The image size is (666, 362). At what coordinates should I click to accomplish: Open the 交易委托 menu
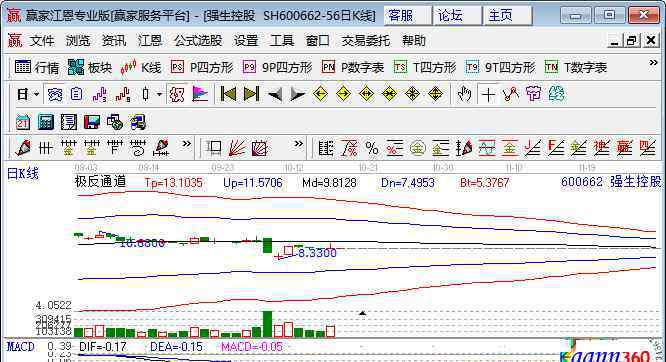pos(366,41)
